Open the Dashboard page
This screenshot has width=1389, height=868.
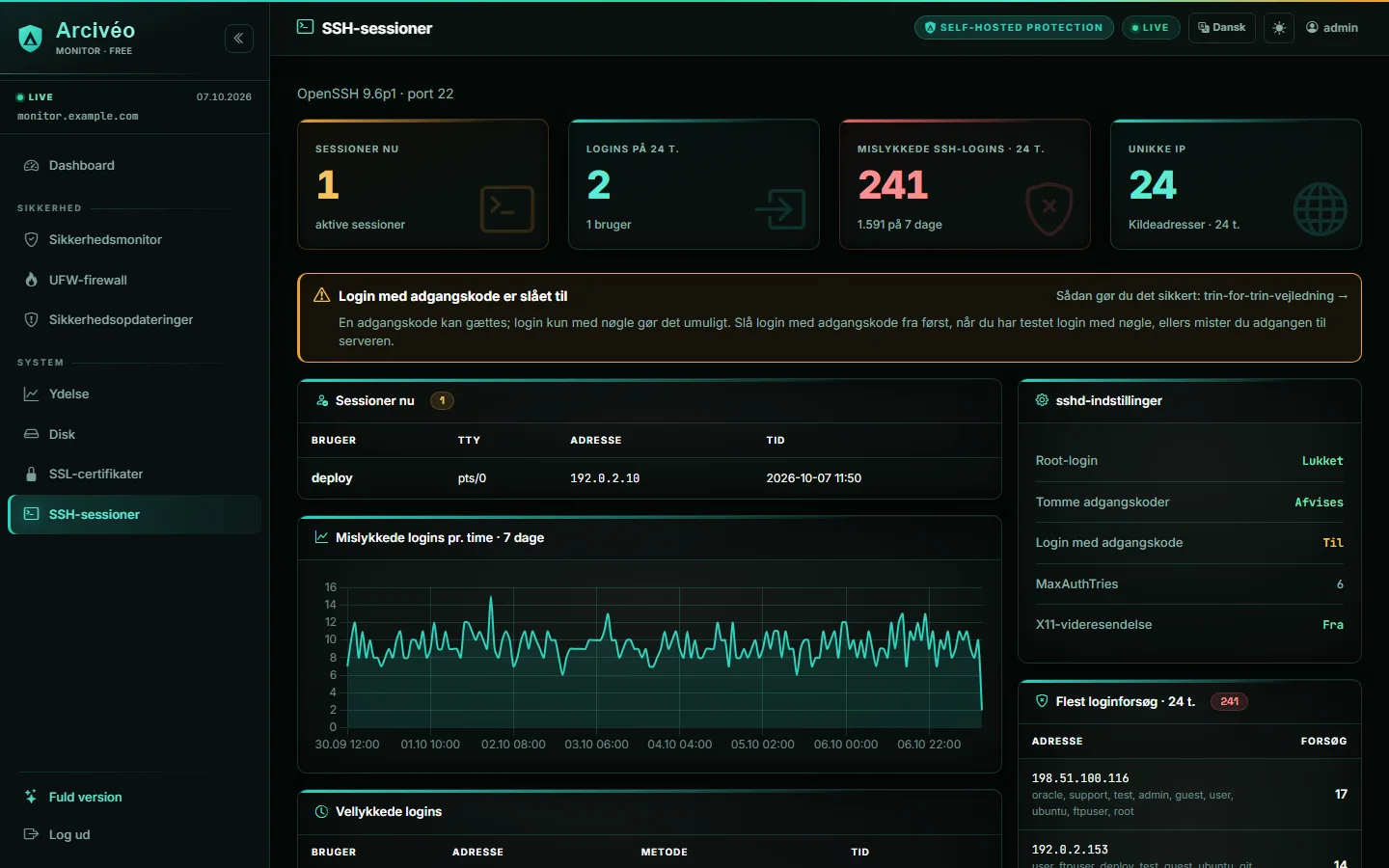135,166
